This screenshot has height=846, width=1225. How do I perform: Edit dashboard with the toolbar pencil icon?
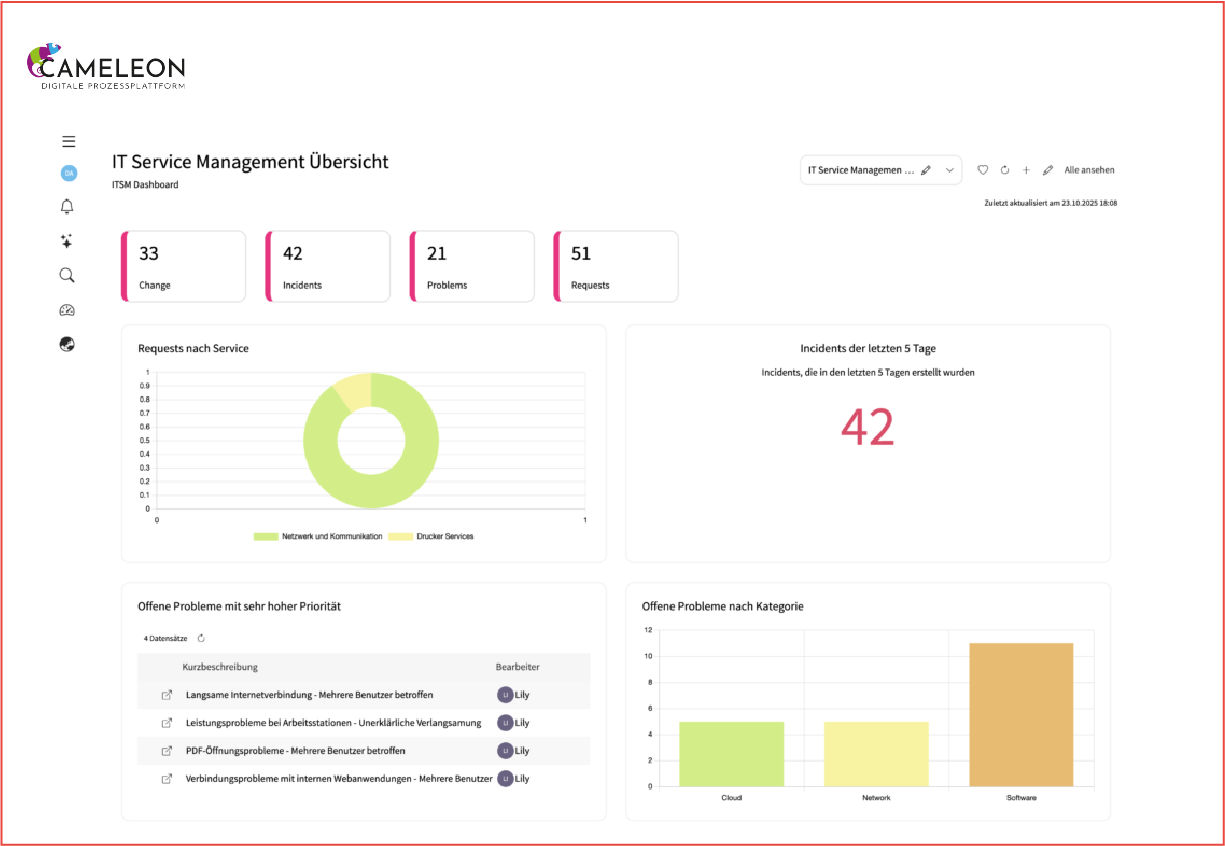click(x=1048, y=171)
